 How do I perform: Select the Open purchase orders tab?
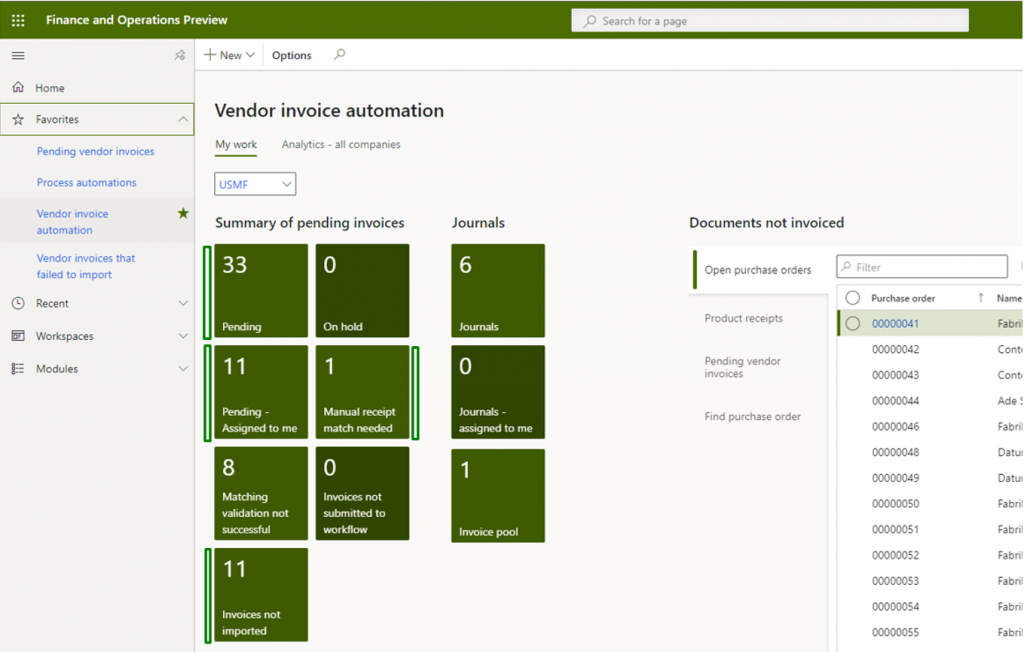(x=758, y=270)
